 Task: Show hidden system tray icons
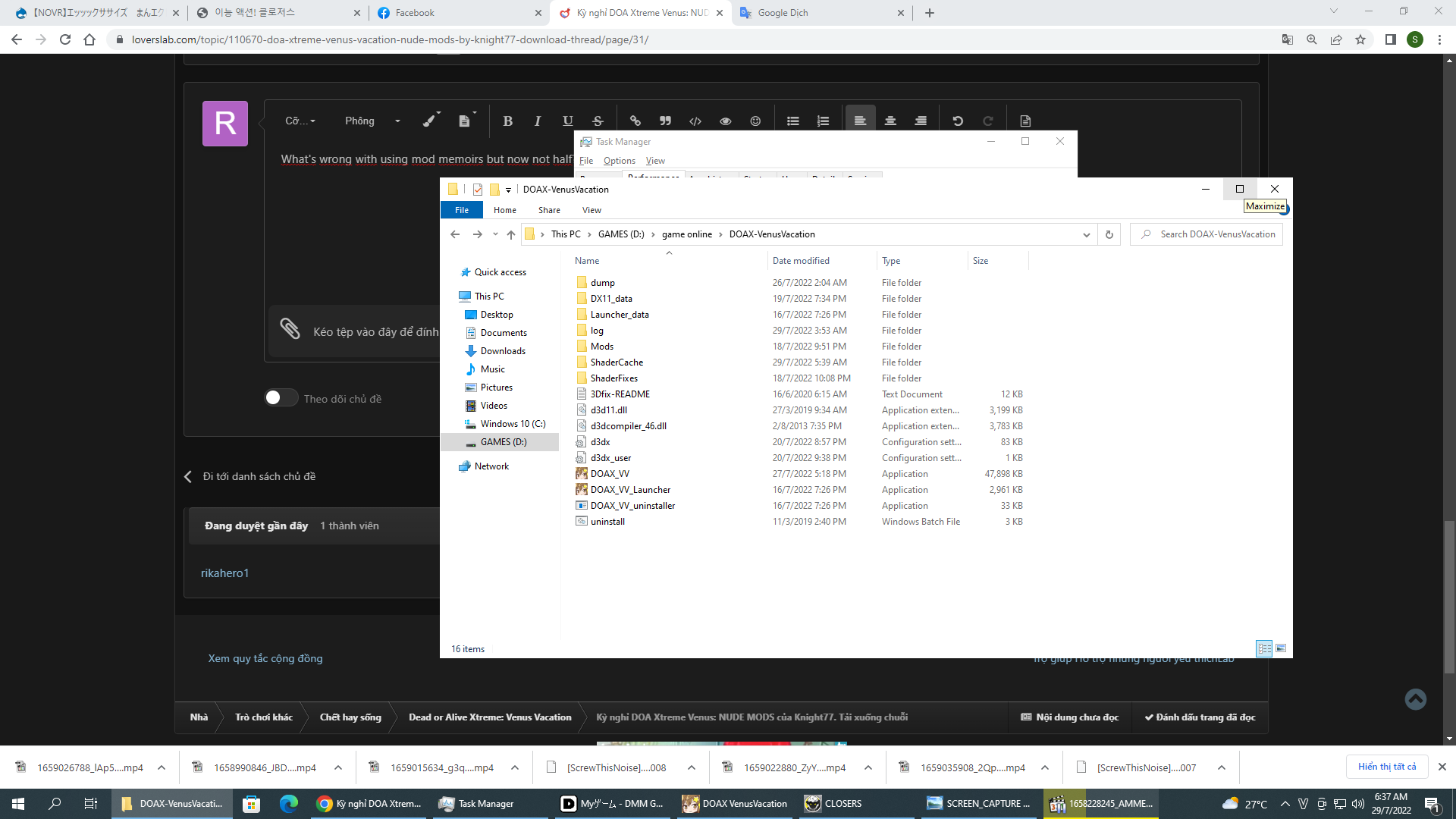(1285, 804)
